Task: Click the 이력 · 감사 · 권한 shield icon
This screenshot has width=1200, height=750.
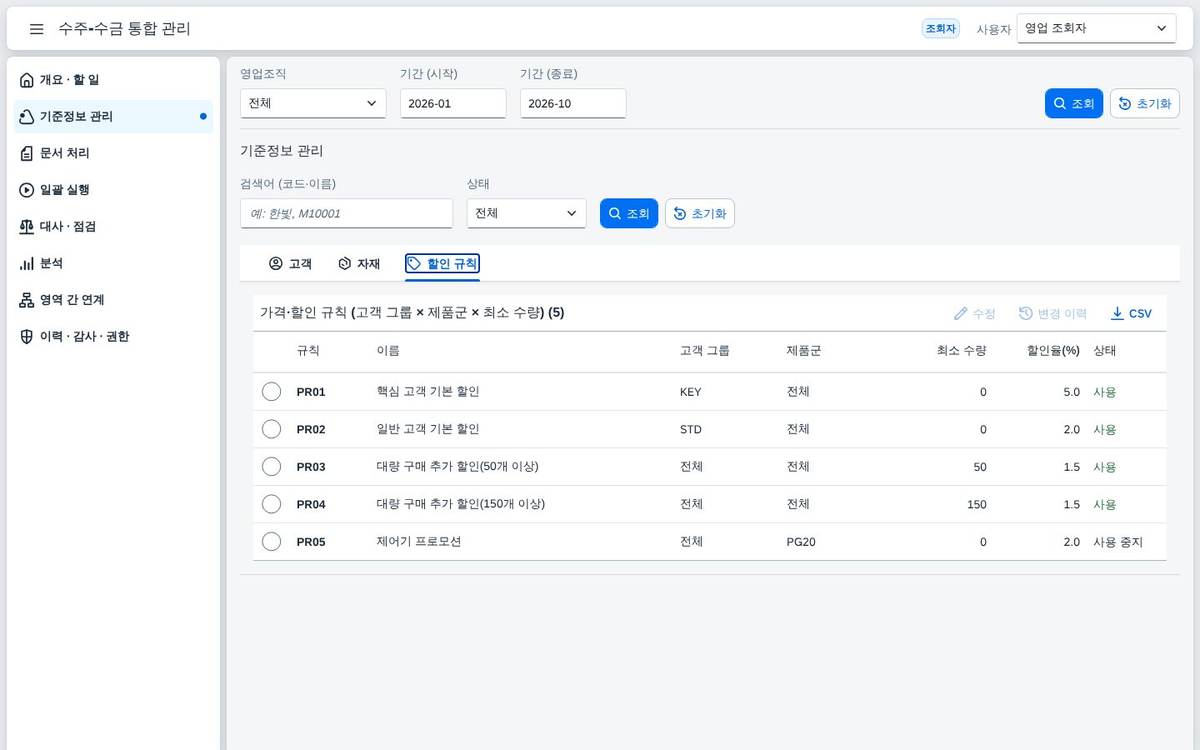Action: [x=27, y=337]
